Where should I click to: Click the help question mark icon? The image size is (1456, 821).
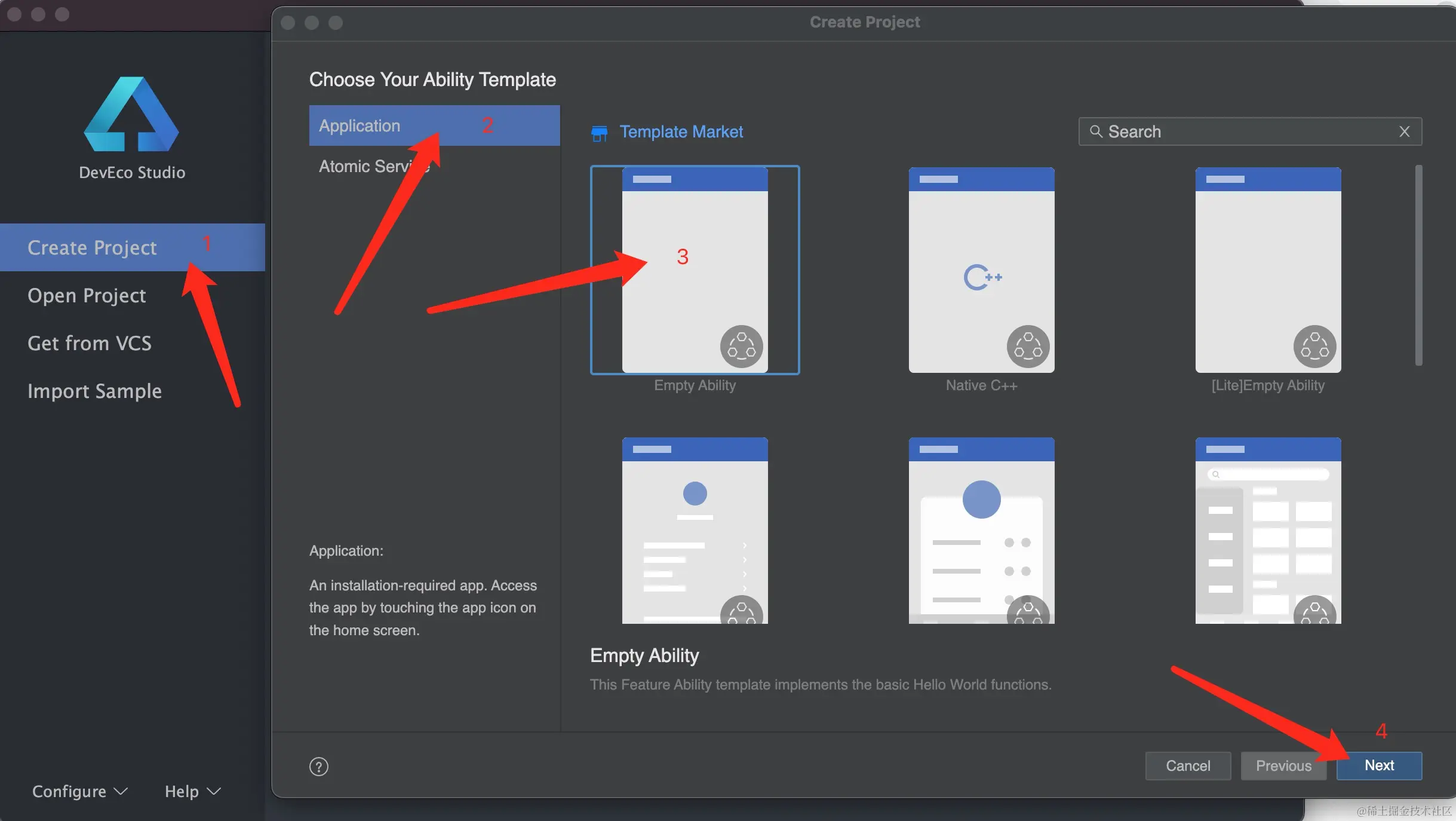click(x=319, y=766)
